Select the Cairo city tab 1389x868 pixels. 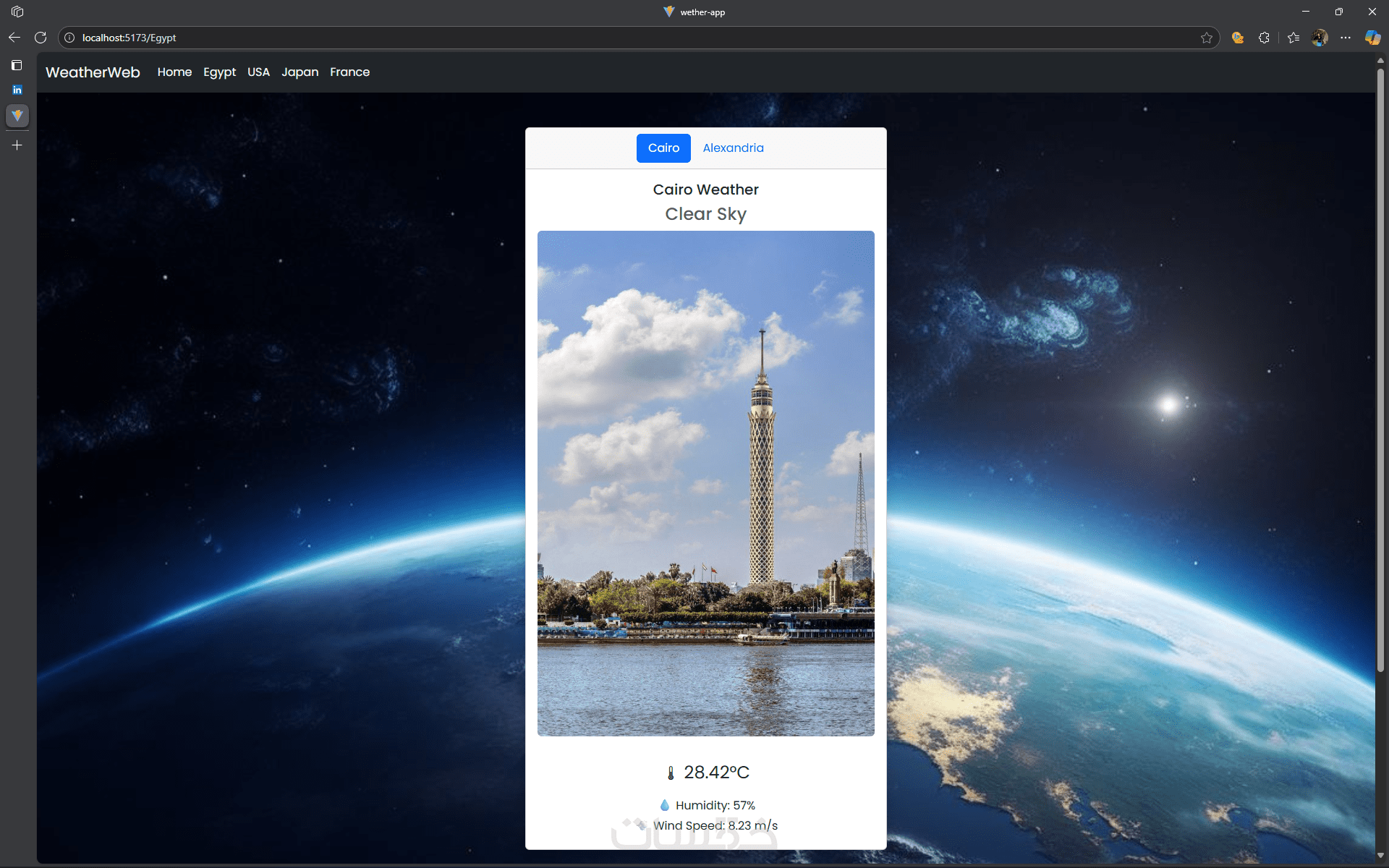pyautogui.click(x=663, y=148)
